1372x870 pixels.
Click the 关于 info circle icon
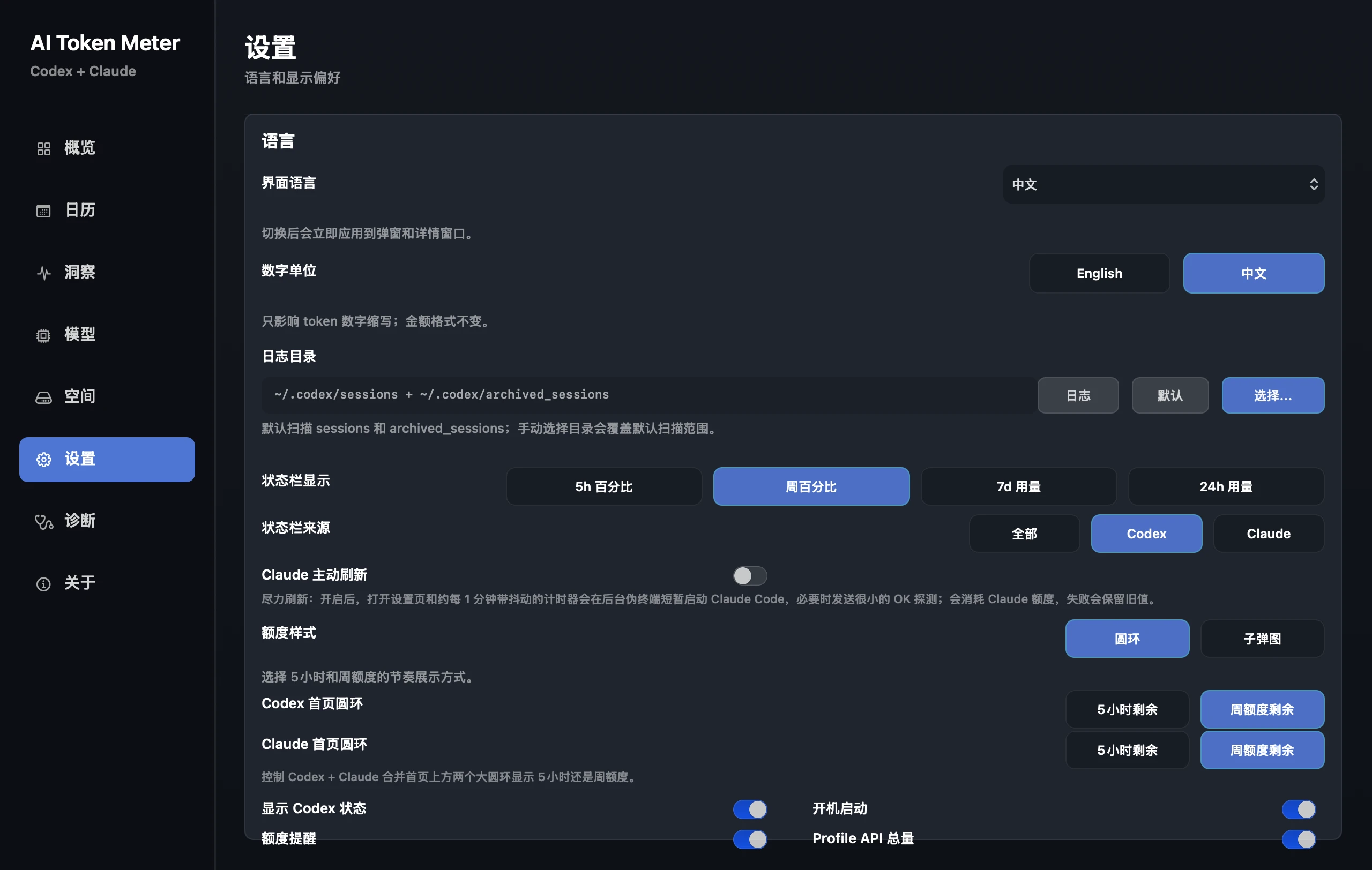pos(44,583)
